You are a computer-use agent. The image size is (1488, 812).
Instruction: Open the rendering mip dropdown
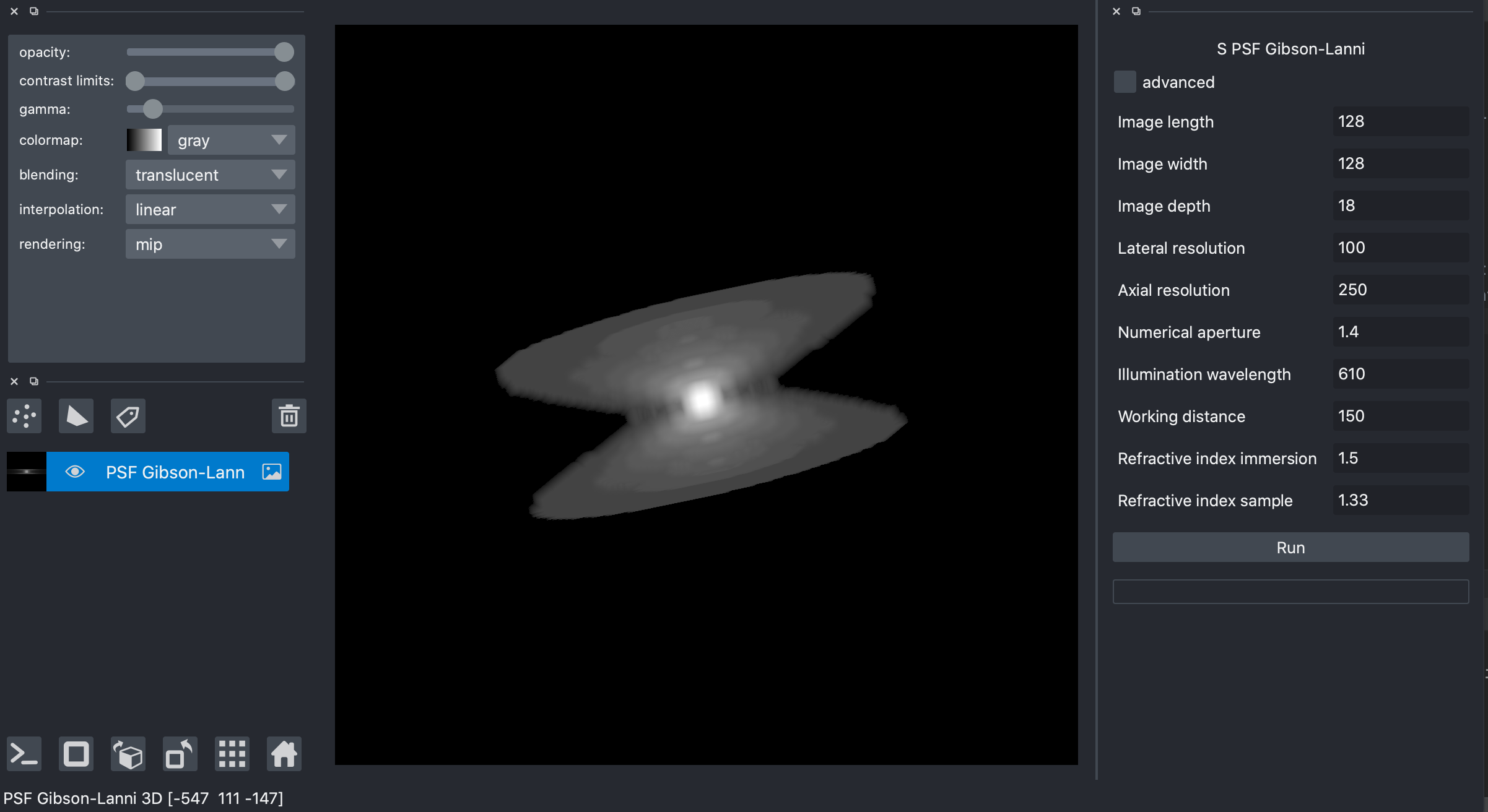[x=210, y=244]
